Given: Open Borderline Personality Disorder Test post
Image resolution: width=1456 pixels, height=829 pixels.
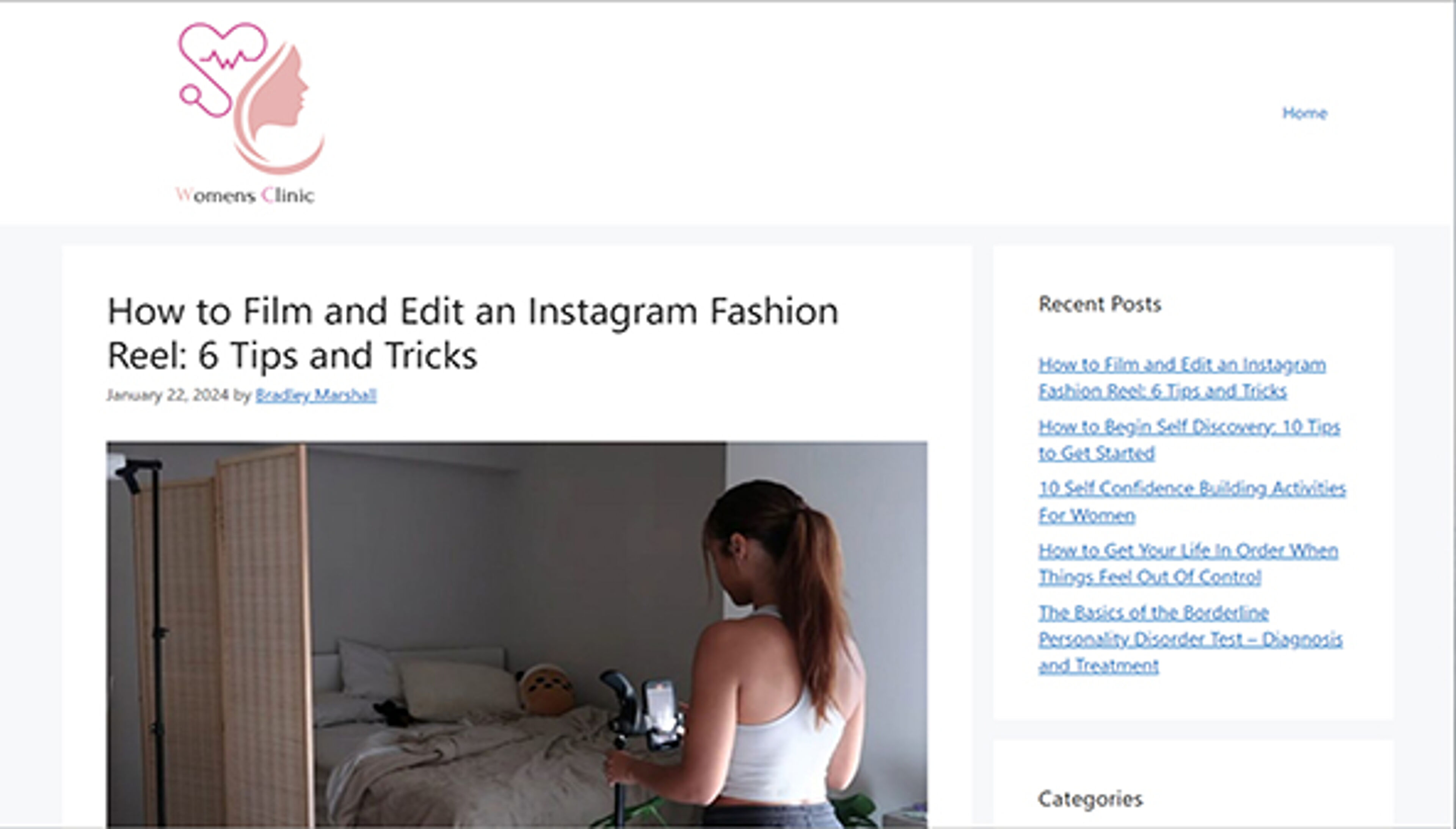Looking at the screenshot, I should coord(1190,639).
